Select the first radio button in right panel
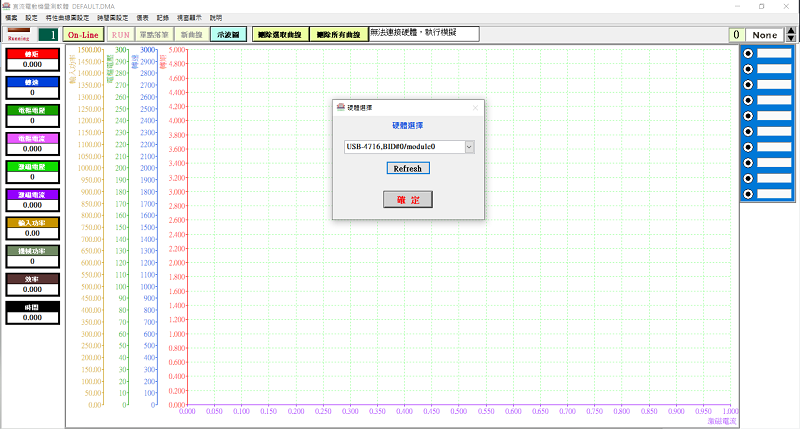The height and width of the screenshot is (429, 800). point(749,53)
